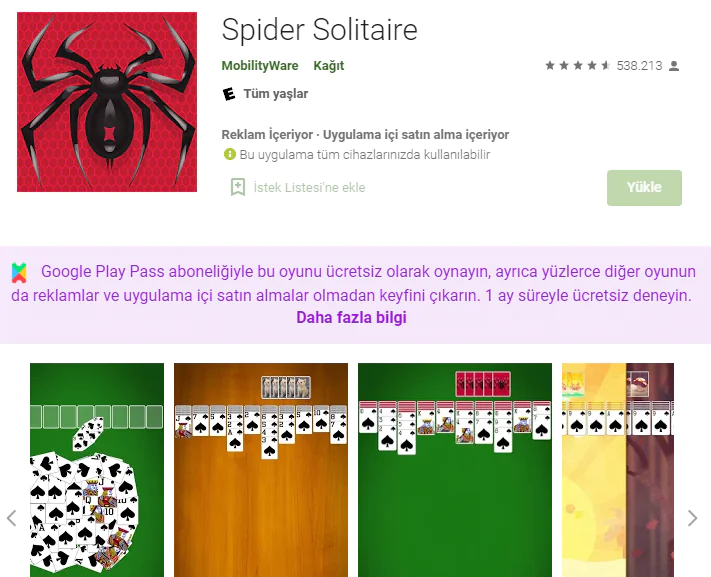Viewport: 711px width, 577px height.
Task: Open the scattered cards screenshot thumbnail
Action: (x=97, y=470)
